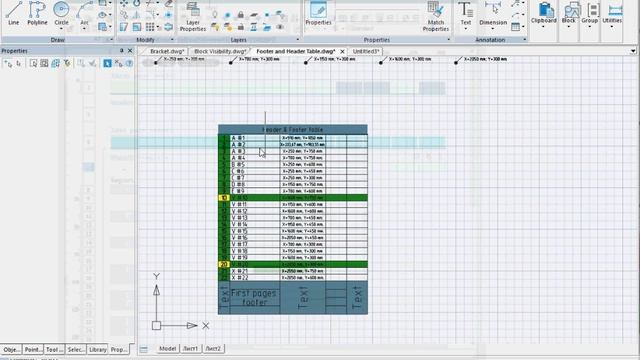
Task: Click the blue highlighted select-objects icon in Properties
Action: (x=107, y=63)
